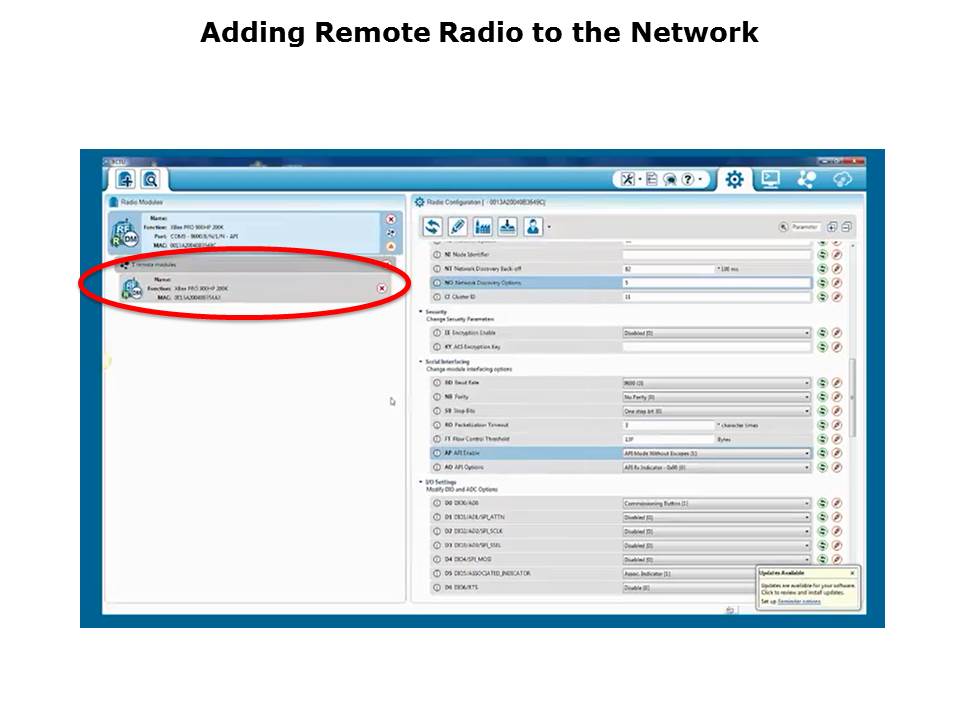The height and width of the screenshot is (720, 960).
Task: Close the Updates Available notification
Action: 851,573
